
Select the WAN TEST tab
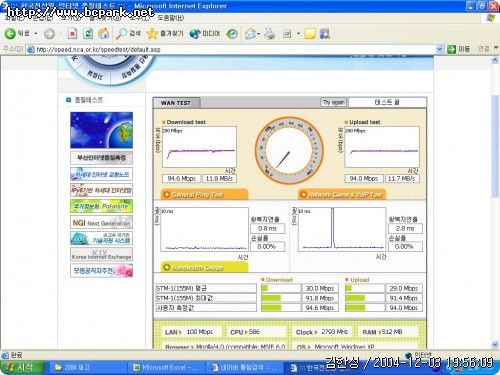tap(176, 103)
